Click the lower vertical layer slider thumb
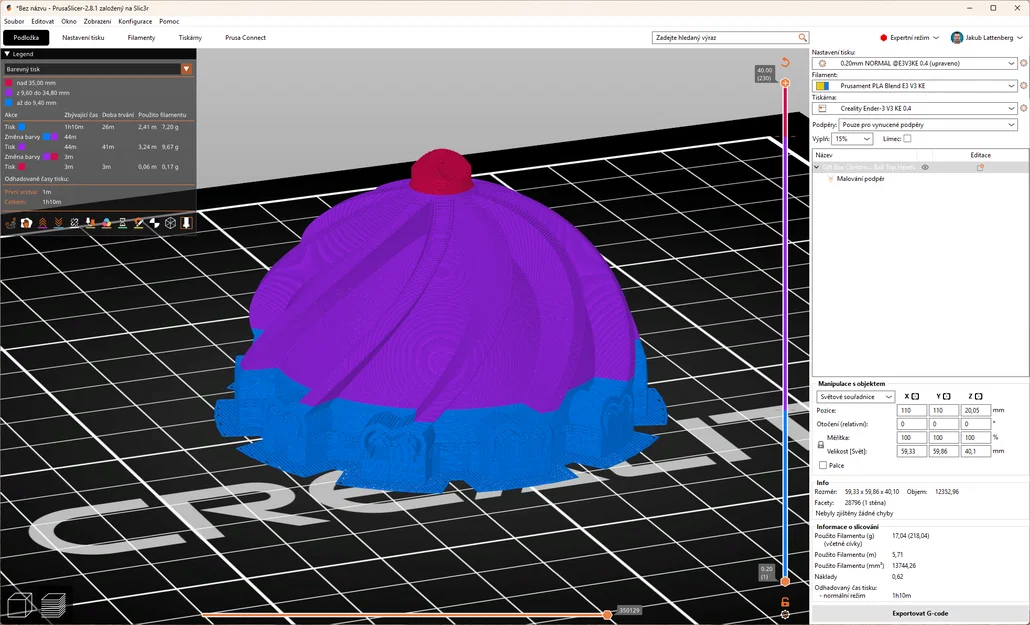The image size is (1030, 625). (x=785, y=581)
